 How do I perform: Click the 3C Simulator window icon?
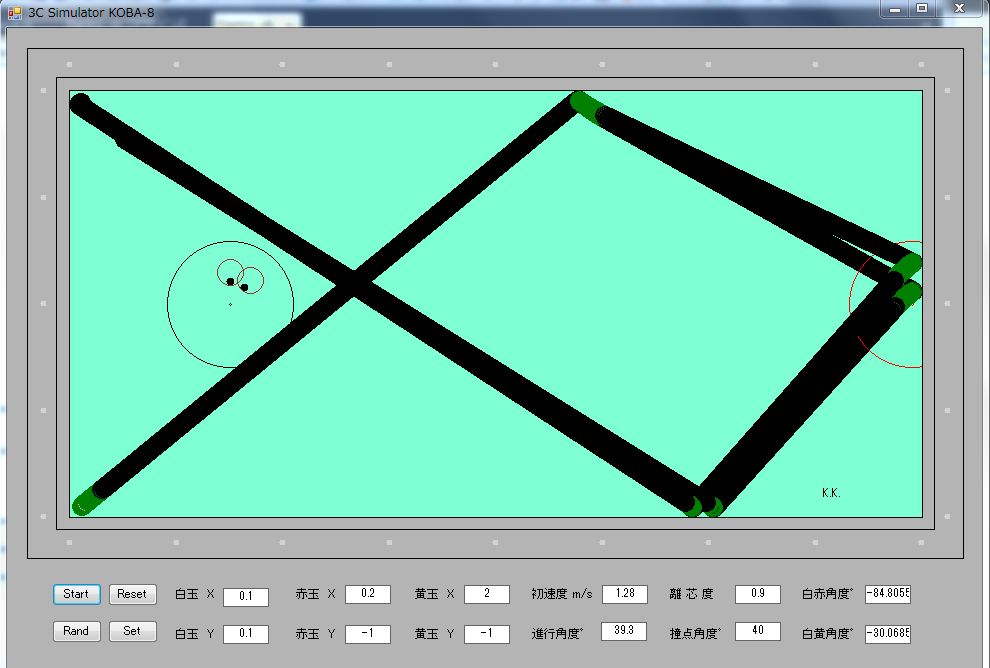tap(15, 13)
